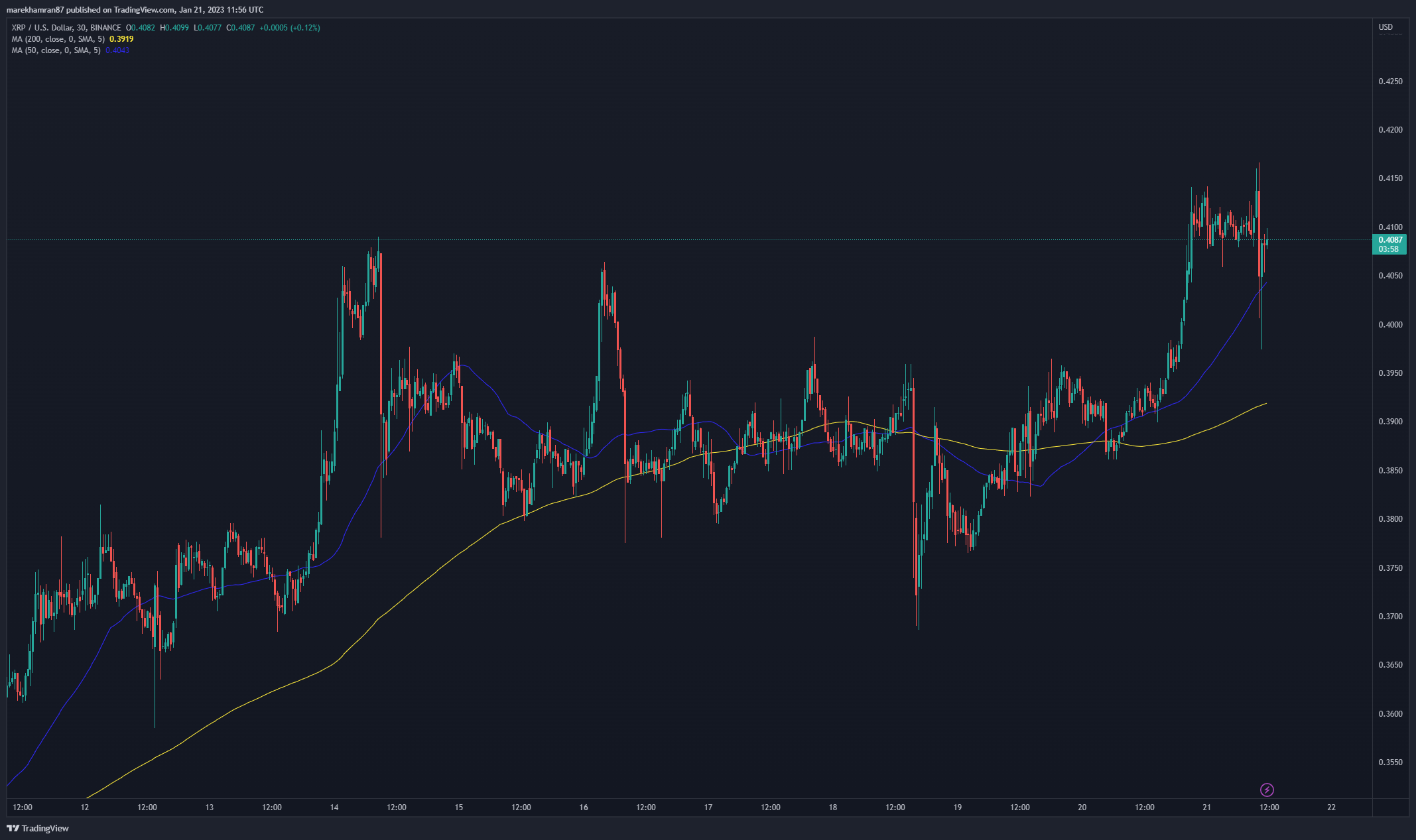Click the C0.4087 close price value
Screen dimensions: 1416x840
click(241, 28)
